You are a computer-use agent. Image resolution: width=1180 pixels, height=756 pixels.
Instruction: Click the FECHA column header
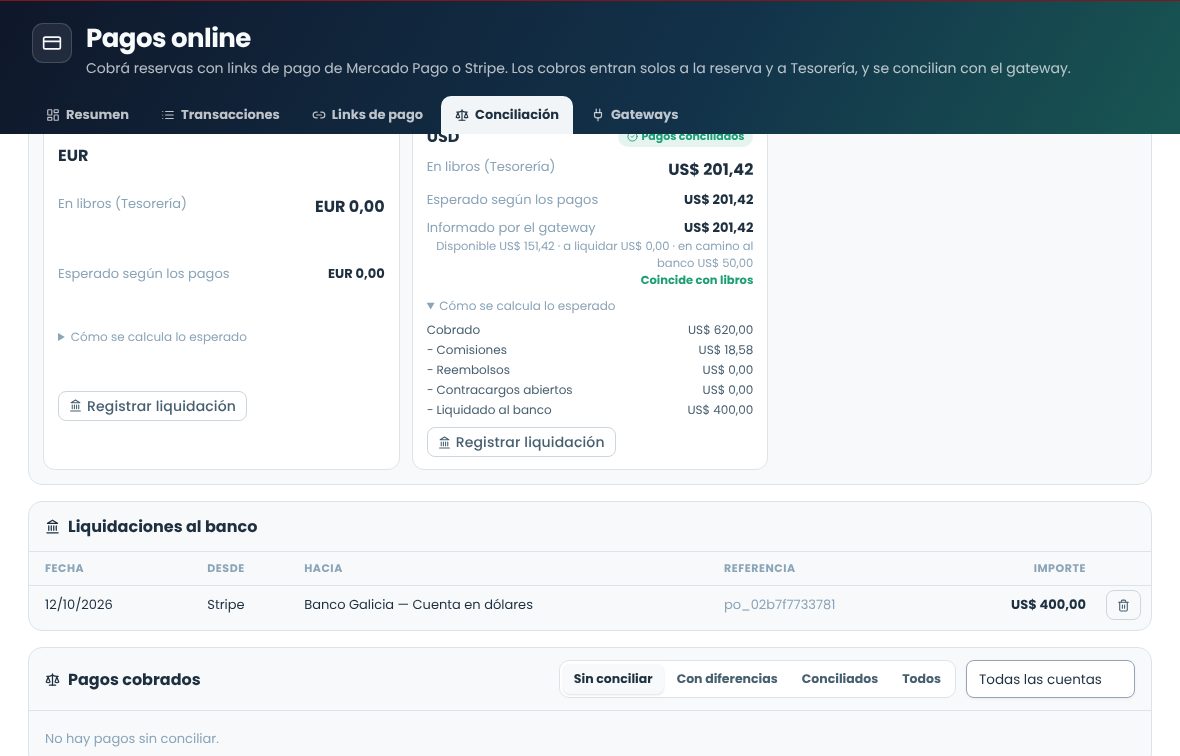point(64,569)
